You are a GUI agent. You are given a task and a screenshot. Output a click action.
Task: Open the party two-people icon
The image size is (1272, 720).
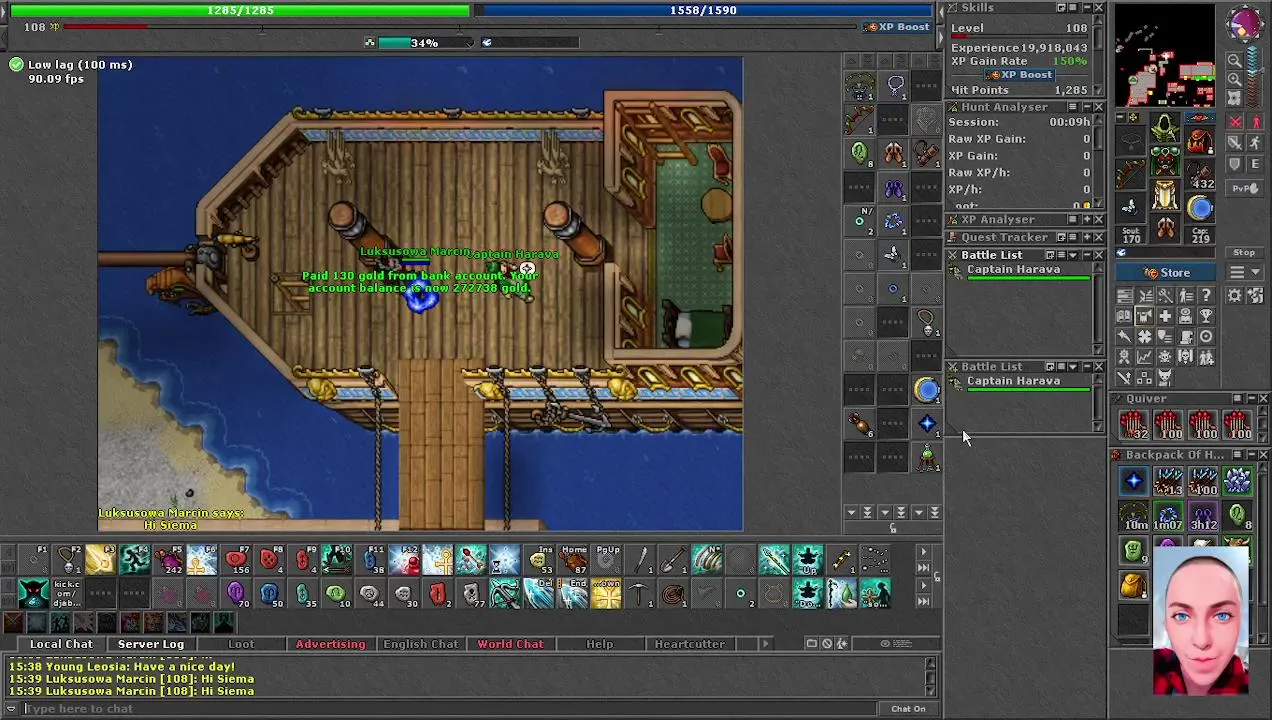[x=1206, y=356]
